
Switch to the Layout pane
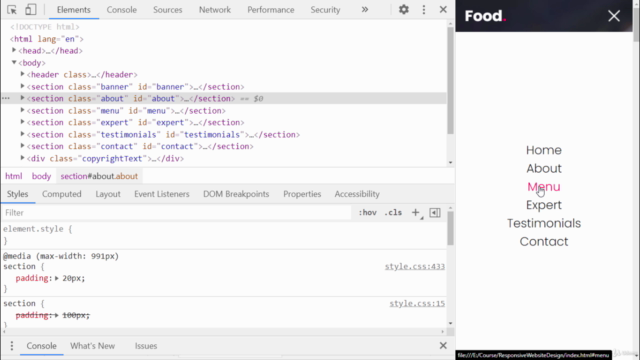108,194
